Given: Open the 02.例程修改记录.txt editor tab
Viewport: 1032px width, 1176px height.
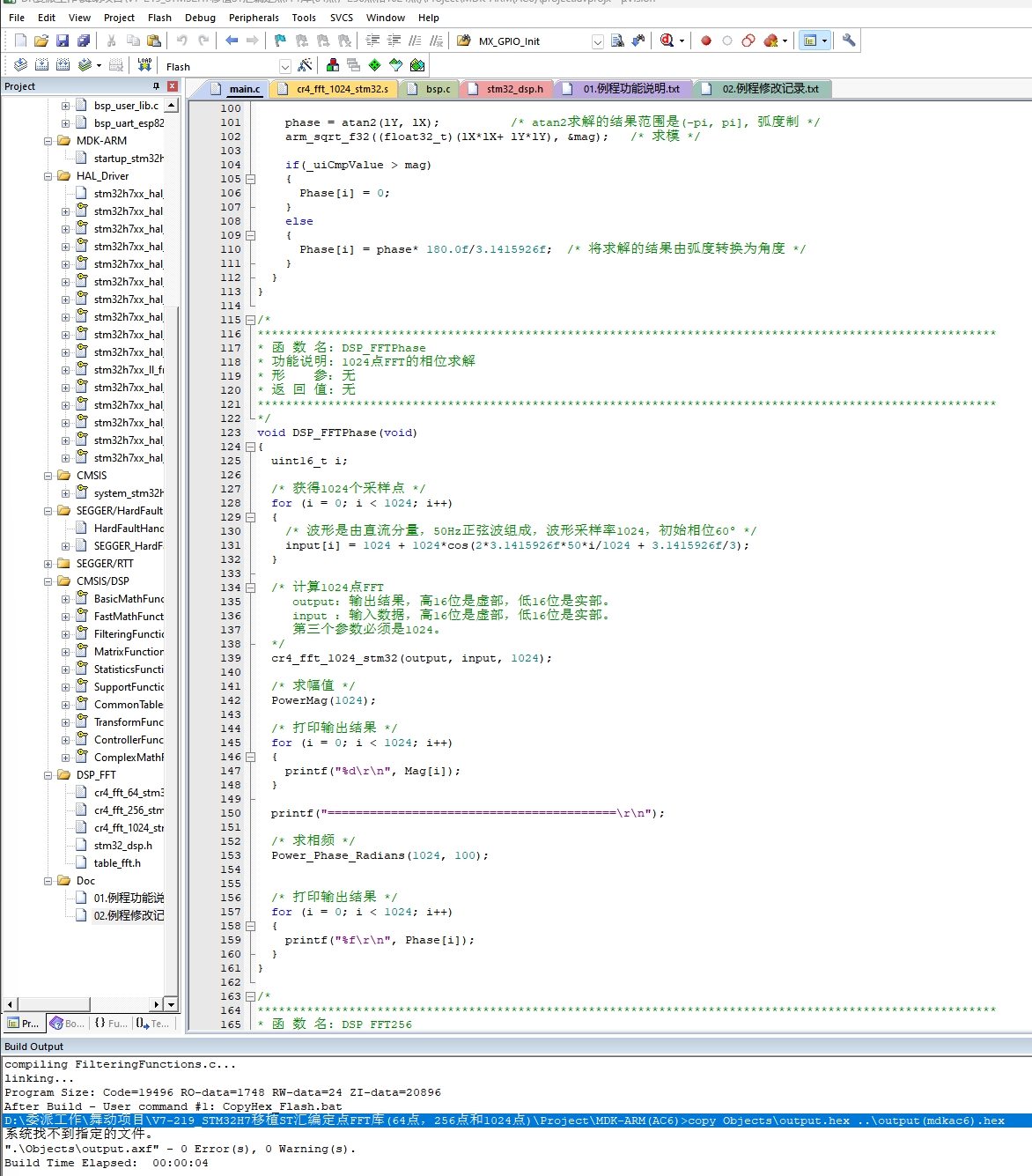Looking at the screenshot, I should coord(763,89).
